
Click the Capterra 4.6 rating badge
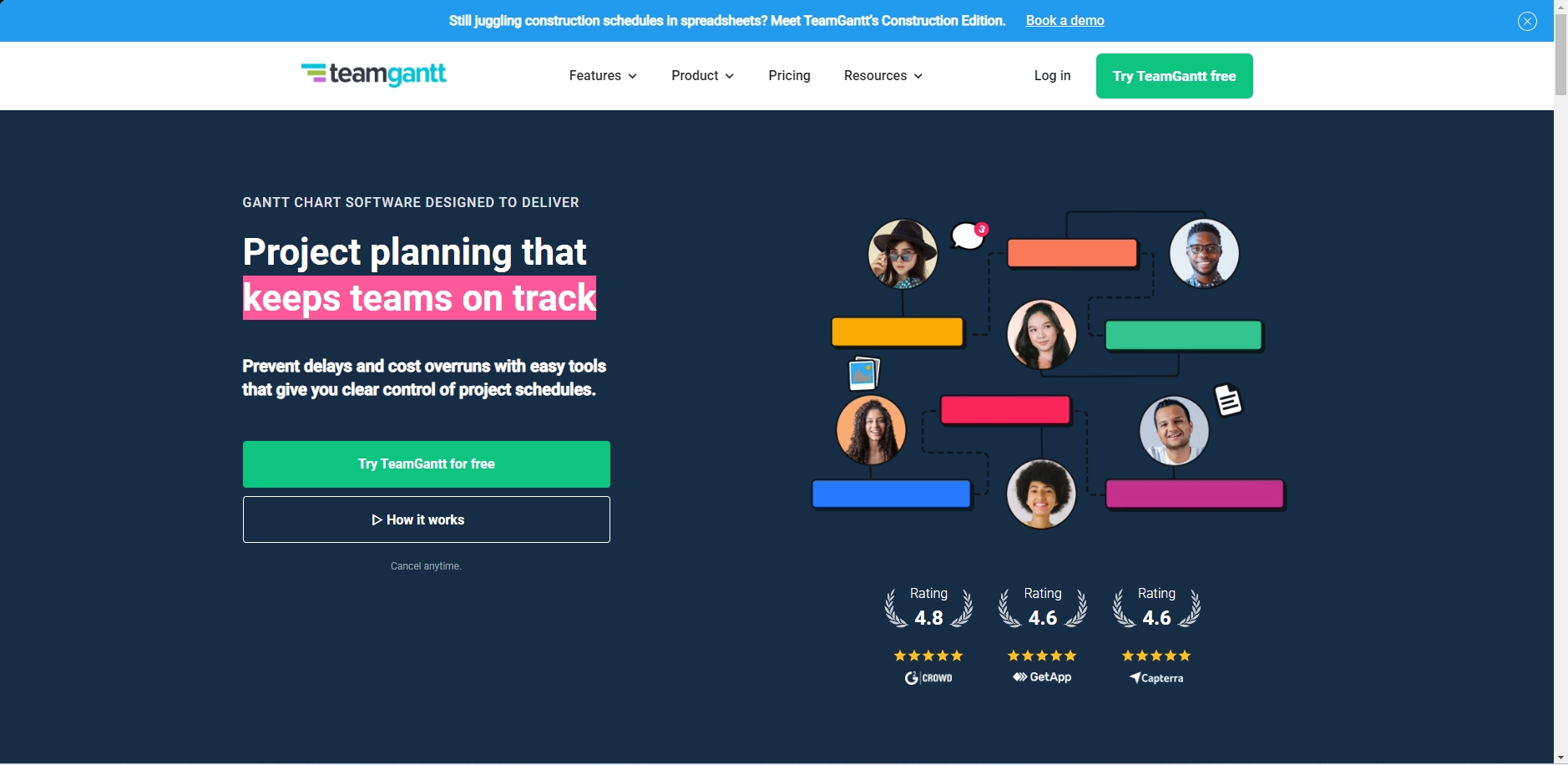tap(1156, 607)
